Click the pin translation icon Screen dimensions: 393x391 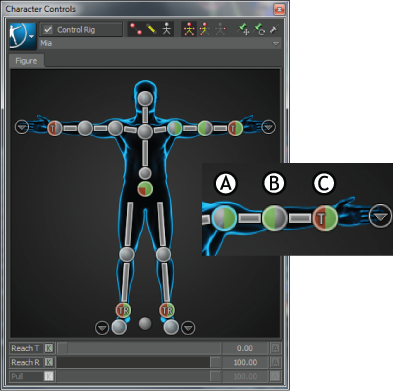click(x=243, y=29)
